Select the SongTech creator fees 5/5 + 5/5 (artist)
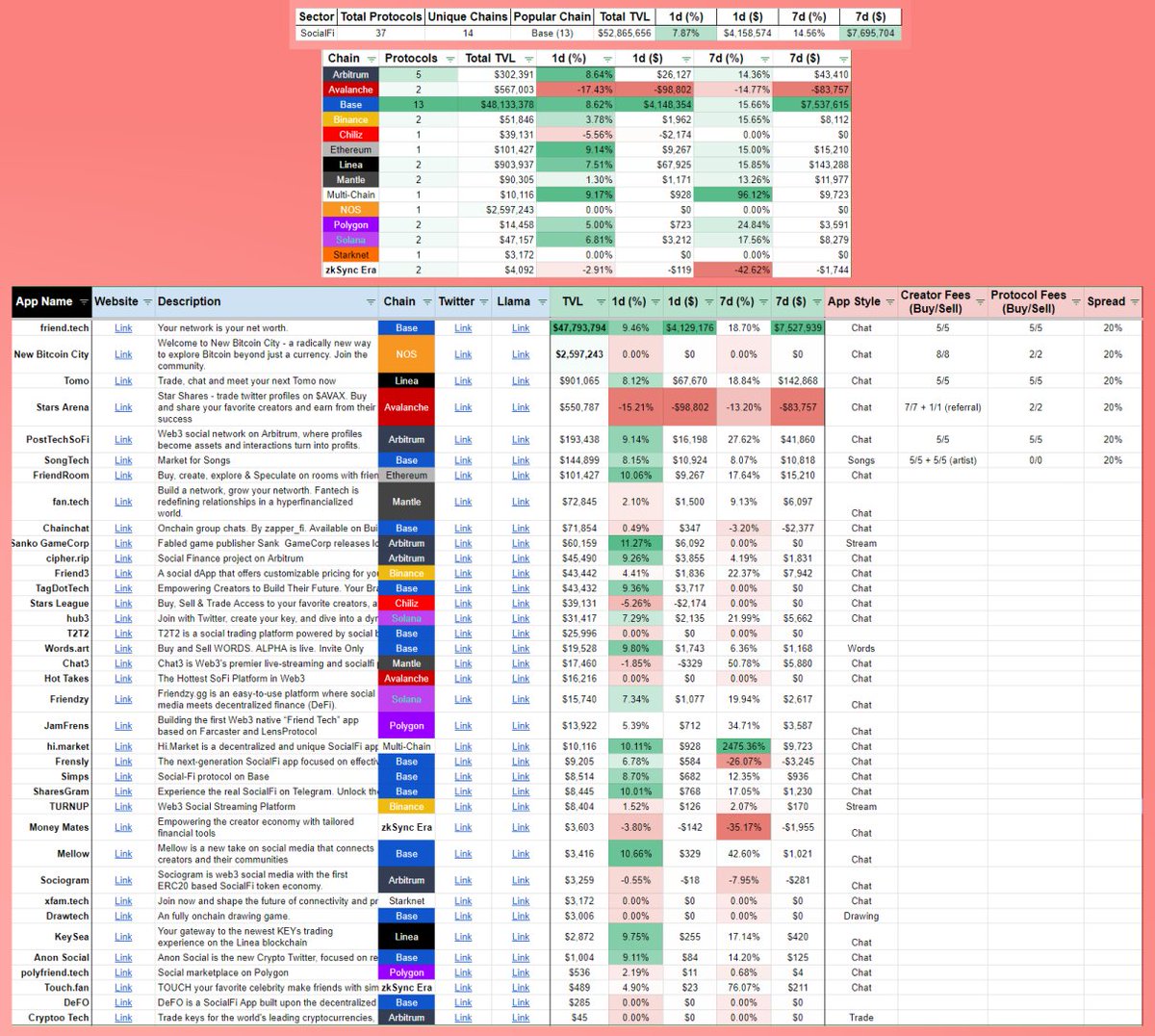Image resolution: width=1155 pixels, height=1036 pixels. click(942, 460)
